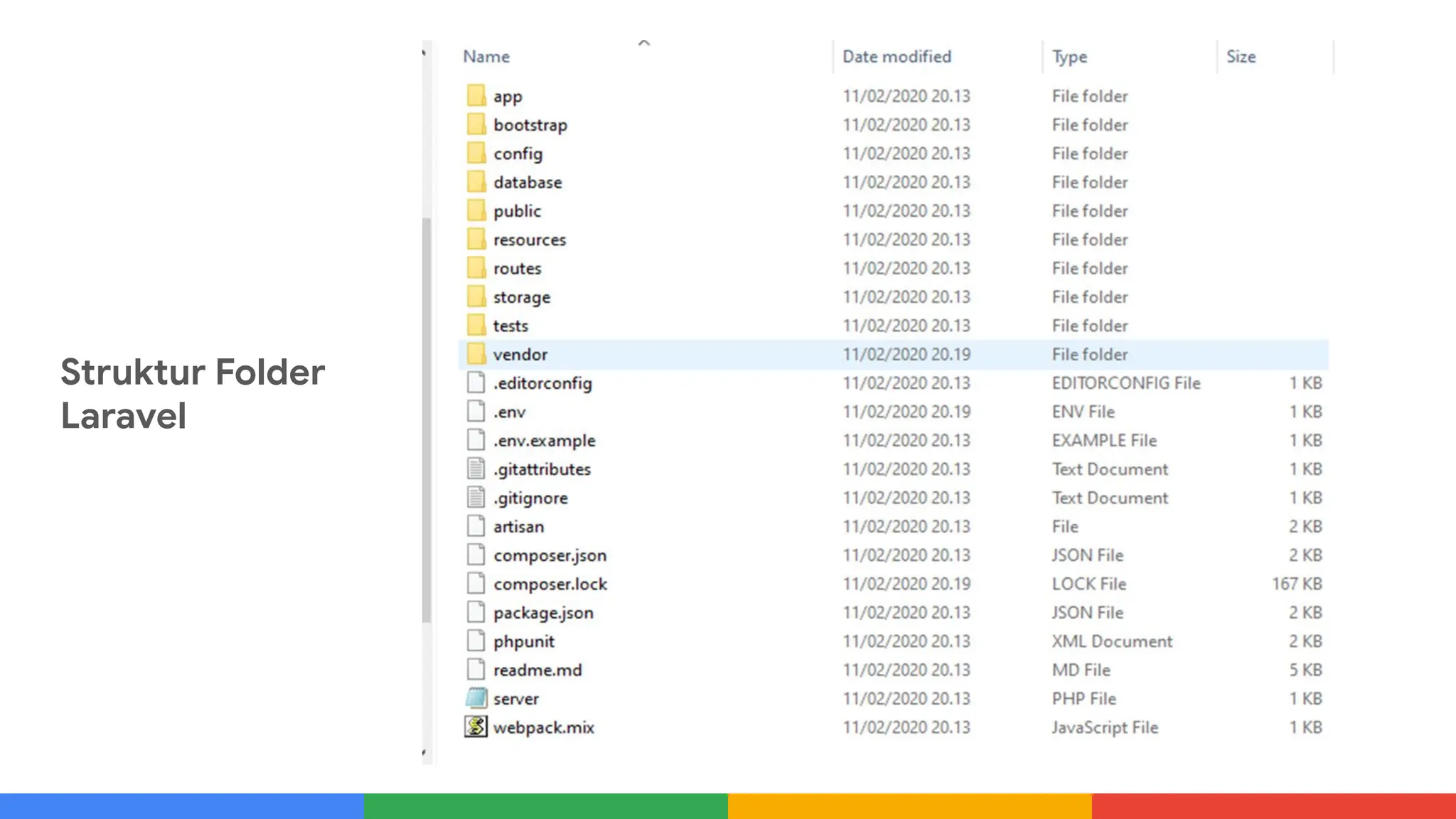Image resolution: width=1456 pixels, height=819 pixels.
Task: Select the file name 'phpunit'
Action: click(x=524, y=641)
